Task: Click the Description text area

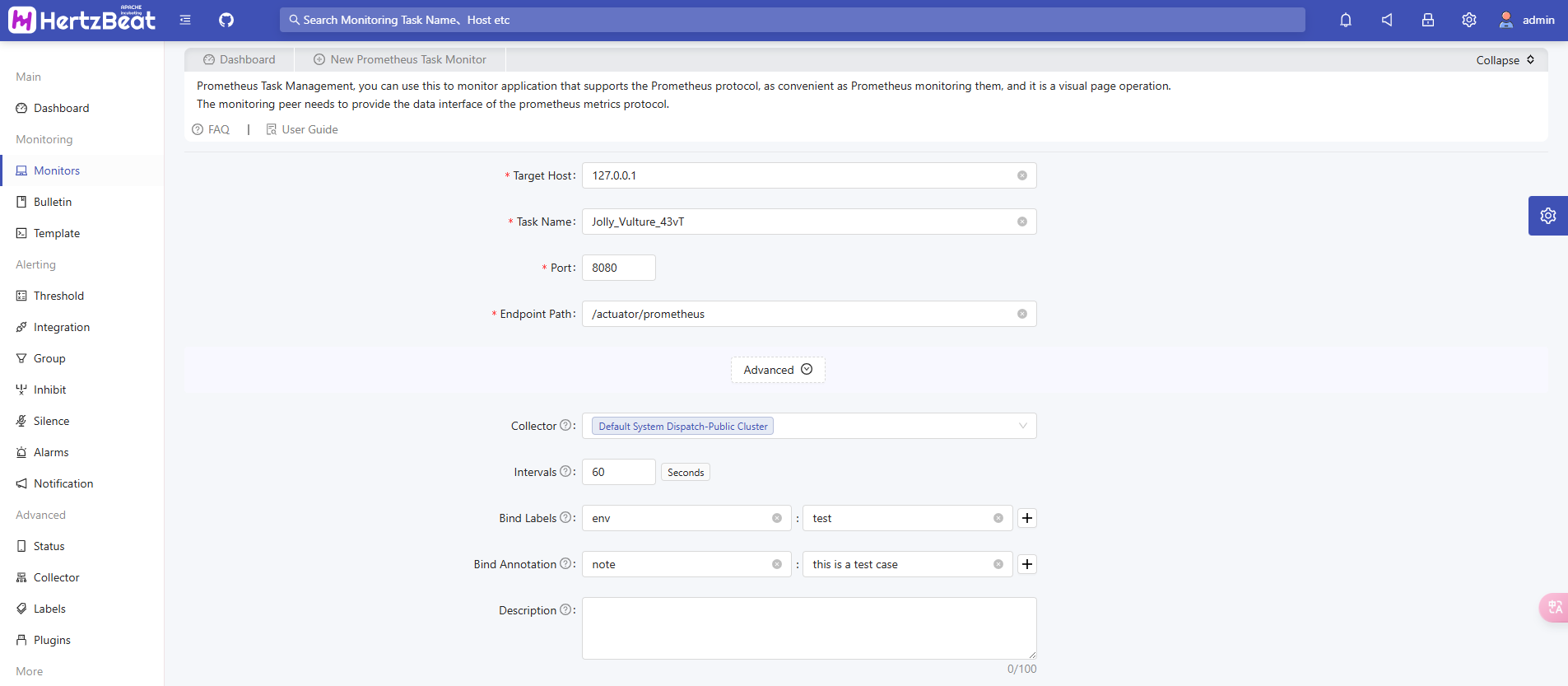Action: click(808, 628)
